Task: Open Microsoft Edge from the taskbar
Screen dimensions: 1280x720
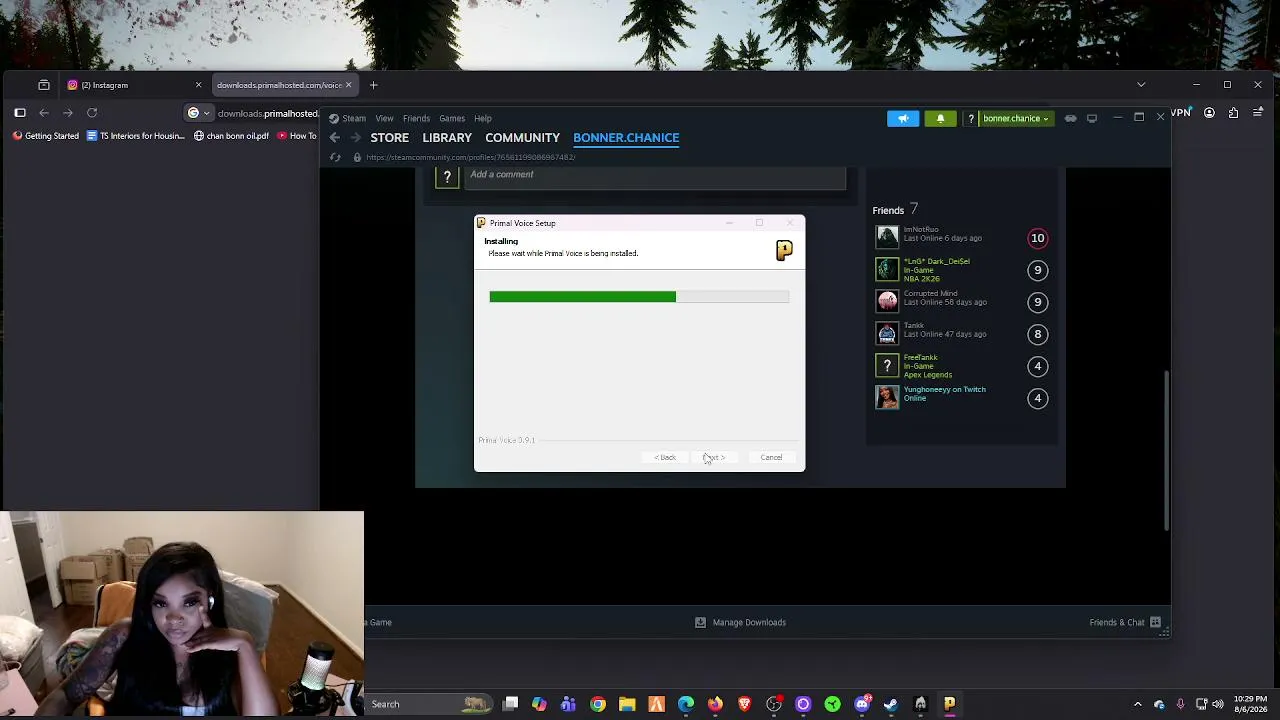Action: click(686, 704)
